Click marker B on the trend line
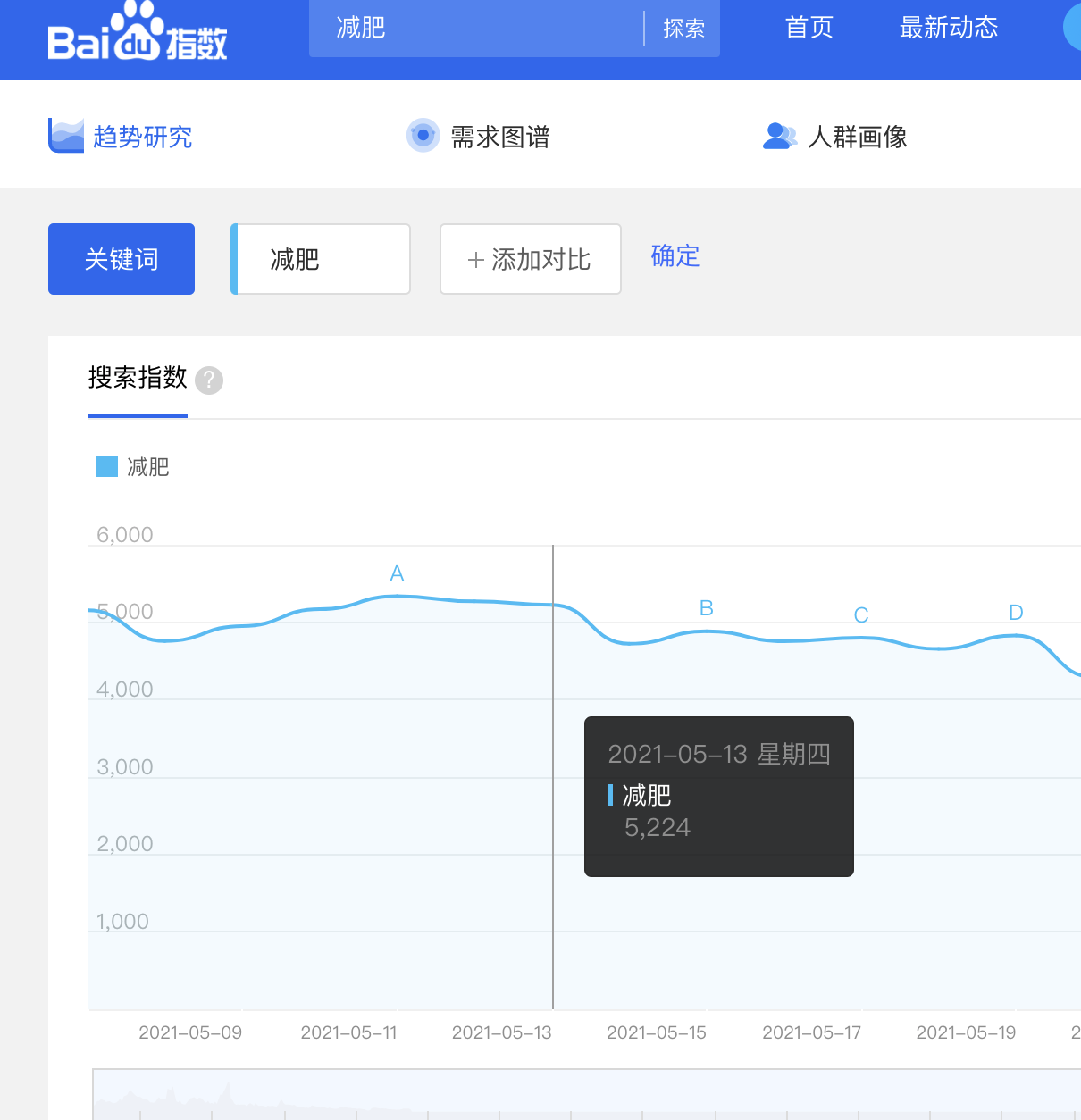 pos(706,607)
